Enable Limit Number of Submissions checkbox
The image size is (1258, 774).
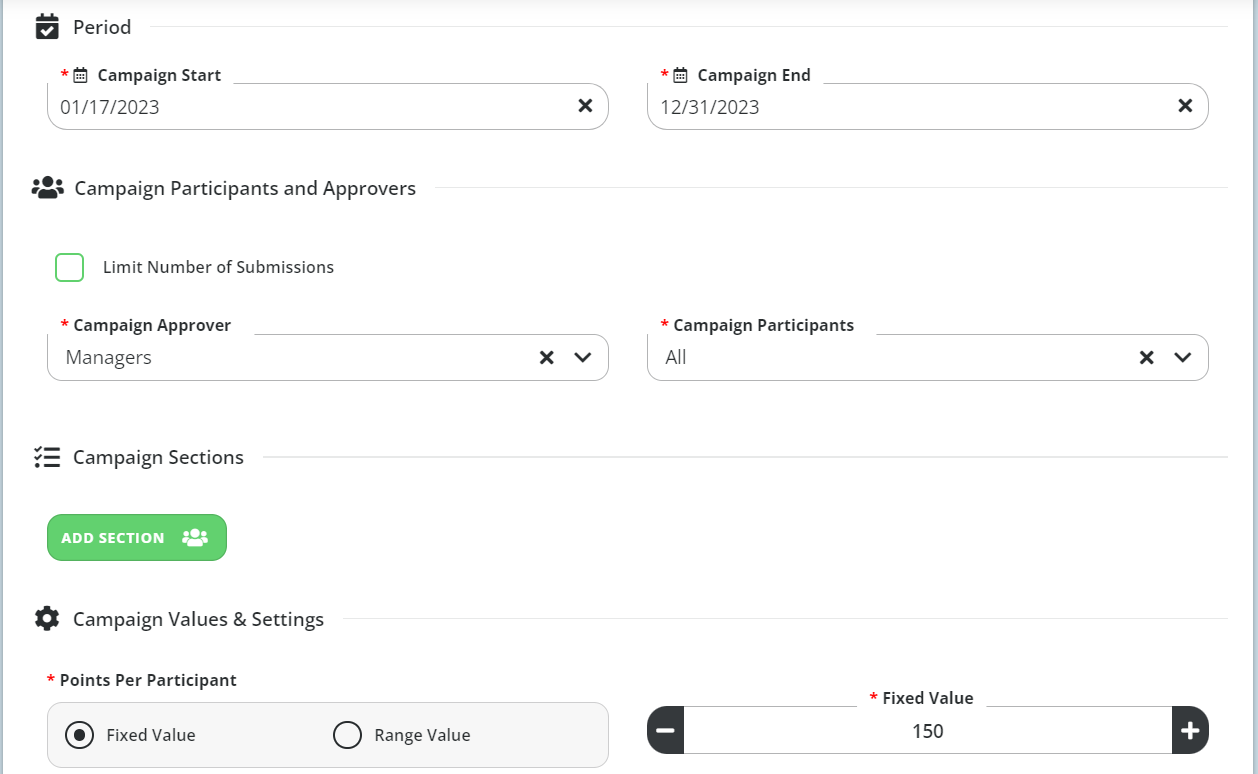(x=70, y=267)
